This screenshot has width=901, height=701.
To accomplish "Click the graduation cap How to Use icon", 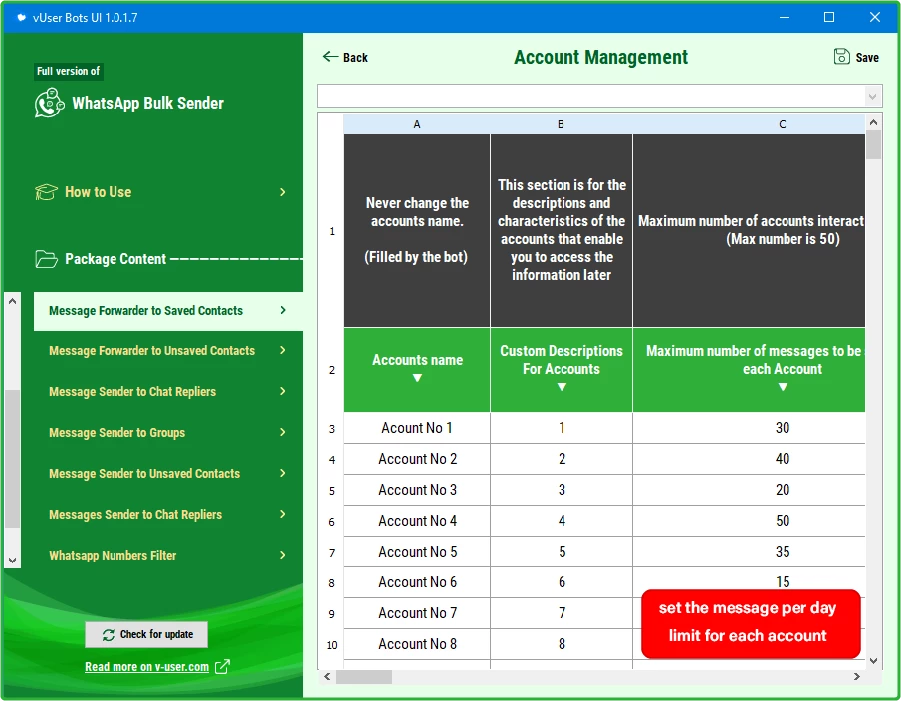I will (x=46, y=192).
